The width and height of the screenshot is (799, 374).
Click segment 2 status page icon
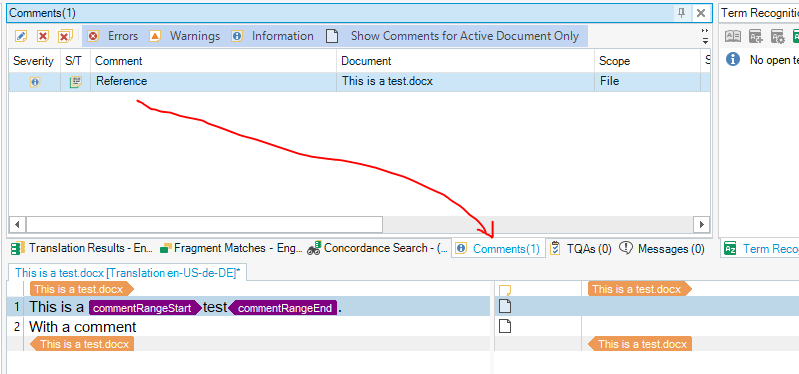point(504,326)
